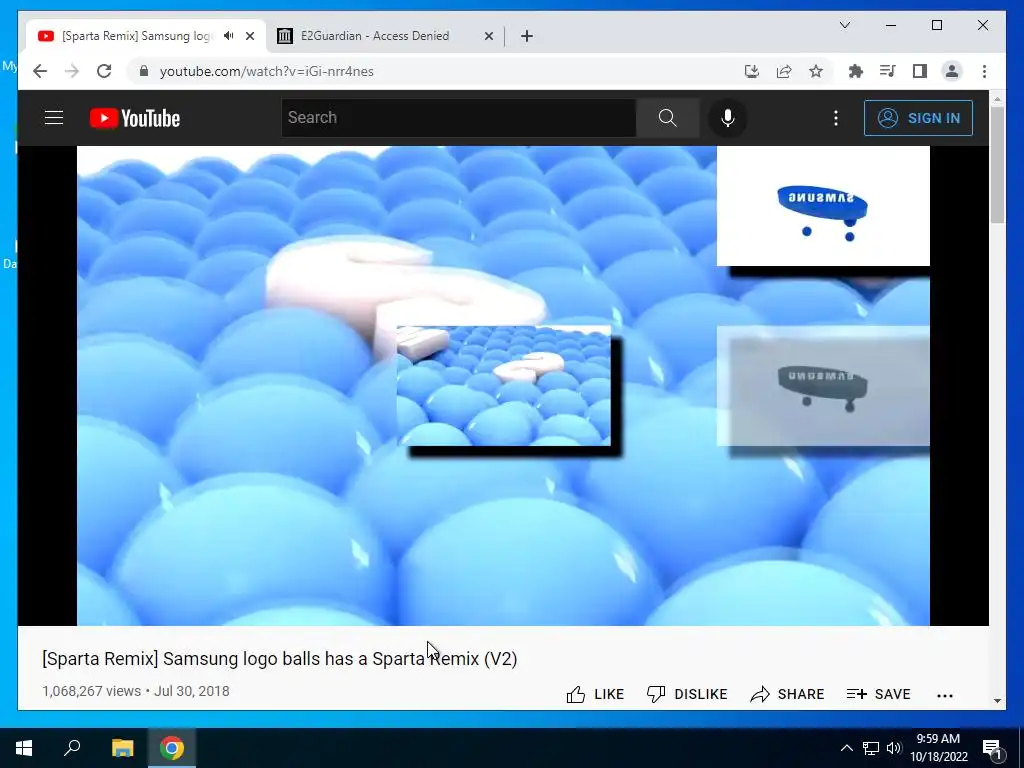The width and height of the screenshot is (1024, 768).
Task: Close the Sparta Remix YouTube tab
Action: 249,36
